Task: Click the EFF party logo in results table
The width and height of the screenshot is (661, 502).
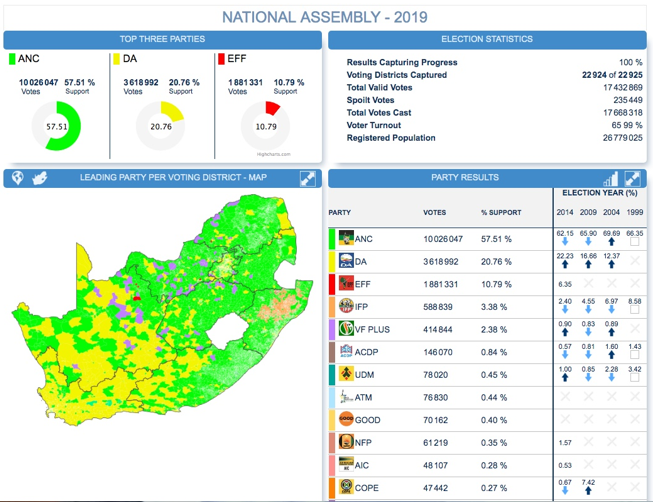Action: (x=346, y=284)
